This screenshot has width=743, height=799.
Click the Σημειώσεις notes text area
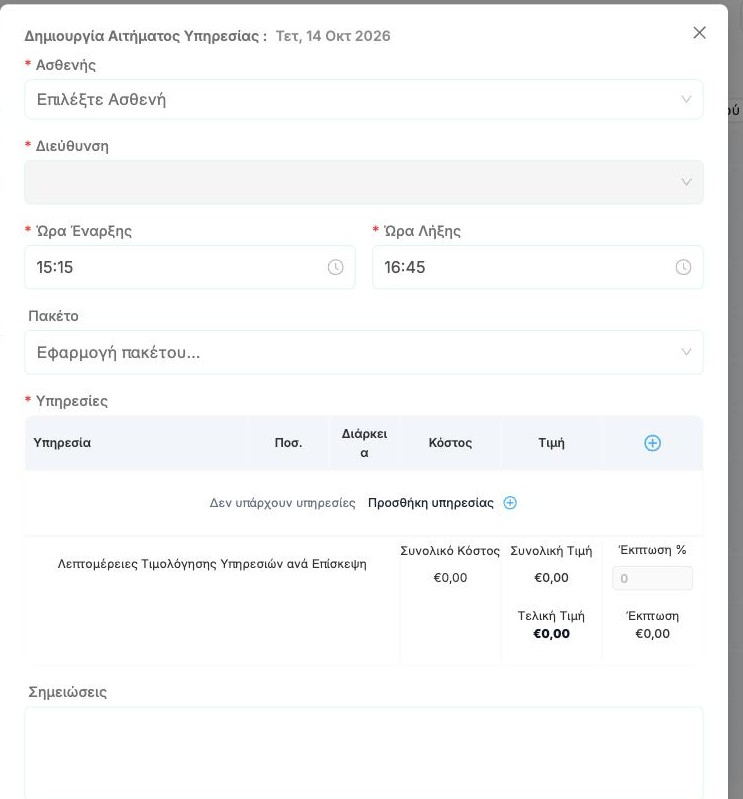pos(364,753)
